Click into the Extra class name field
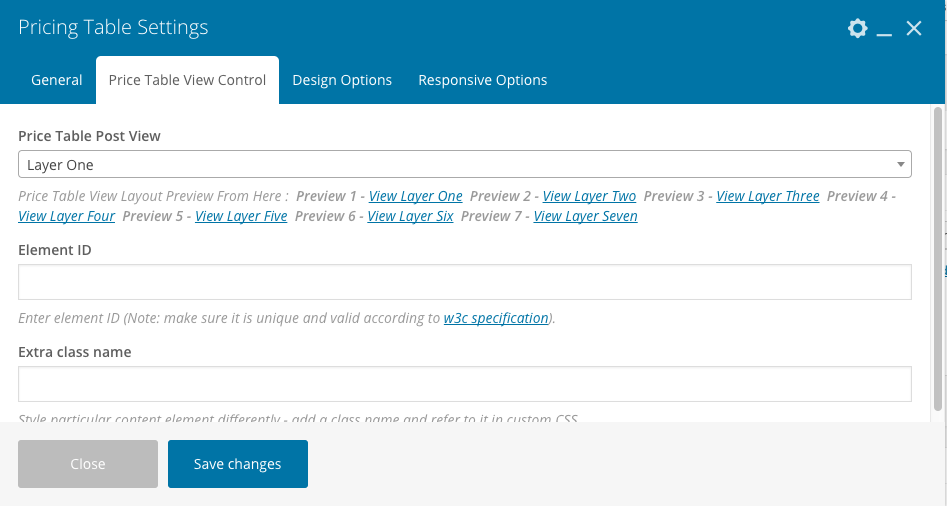Screen dimensions: 947x506 tap(465, 384)
